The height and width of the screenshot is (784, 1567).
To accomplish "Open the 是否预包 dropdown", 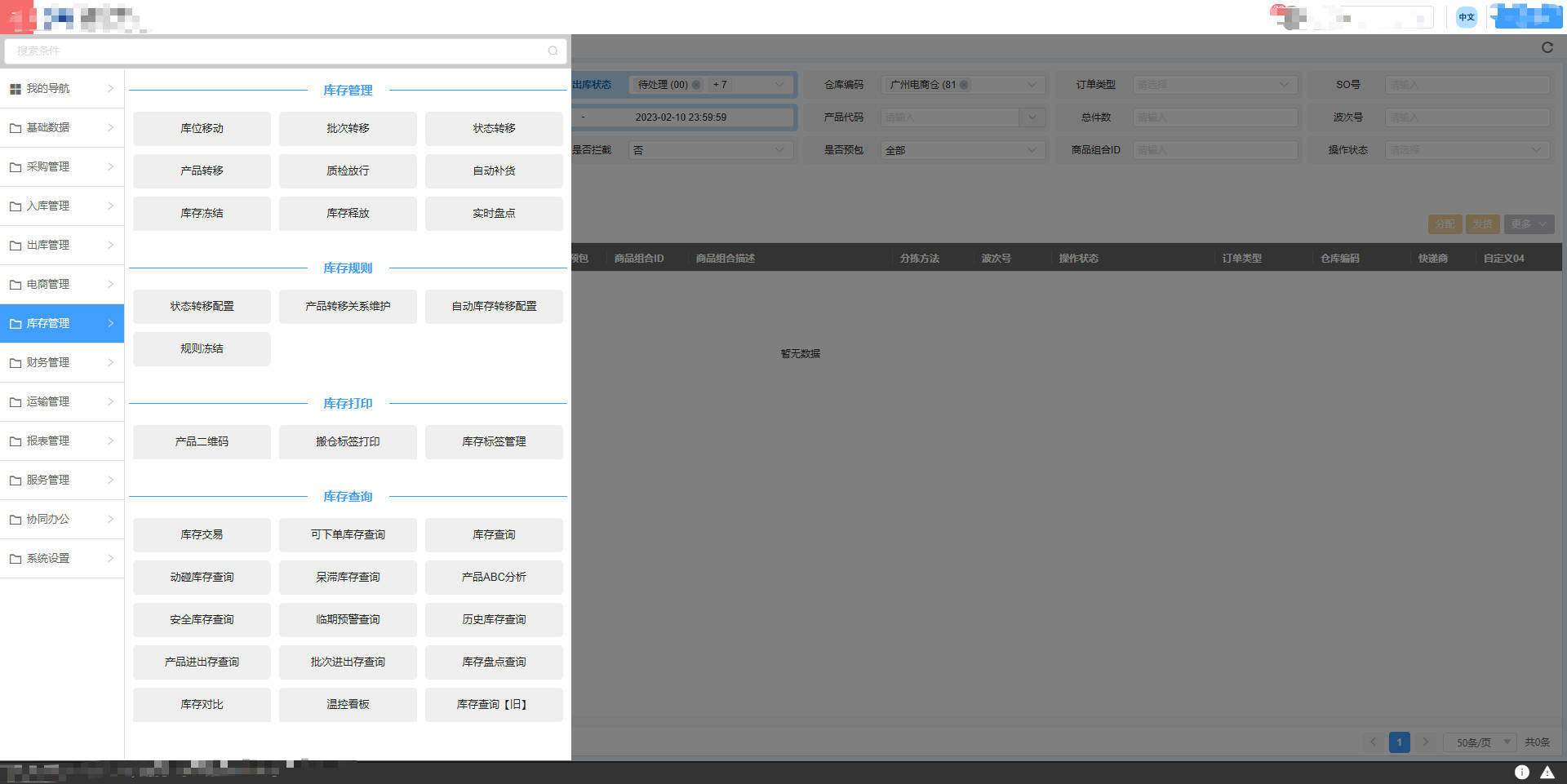I will tap(963, 150).
